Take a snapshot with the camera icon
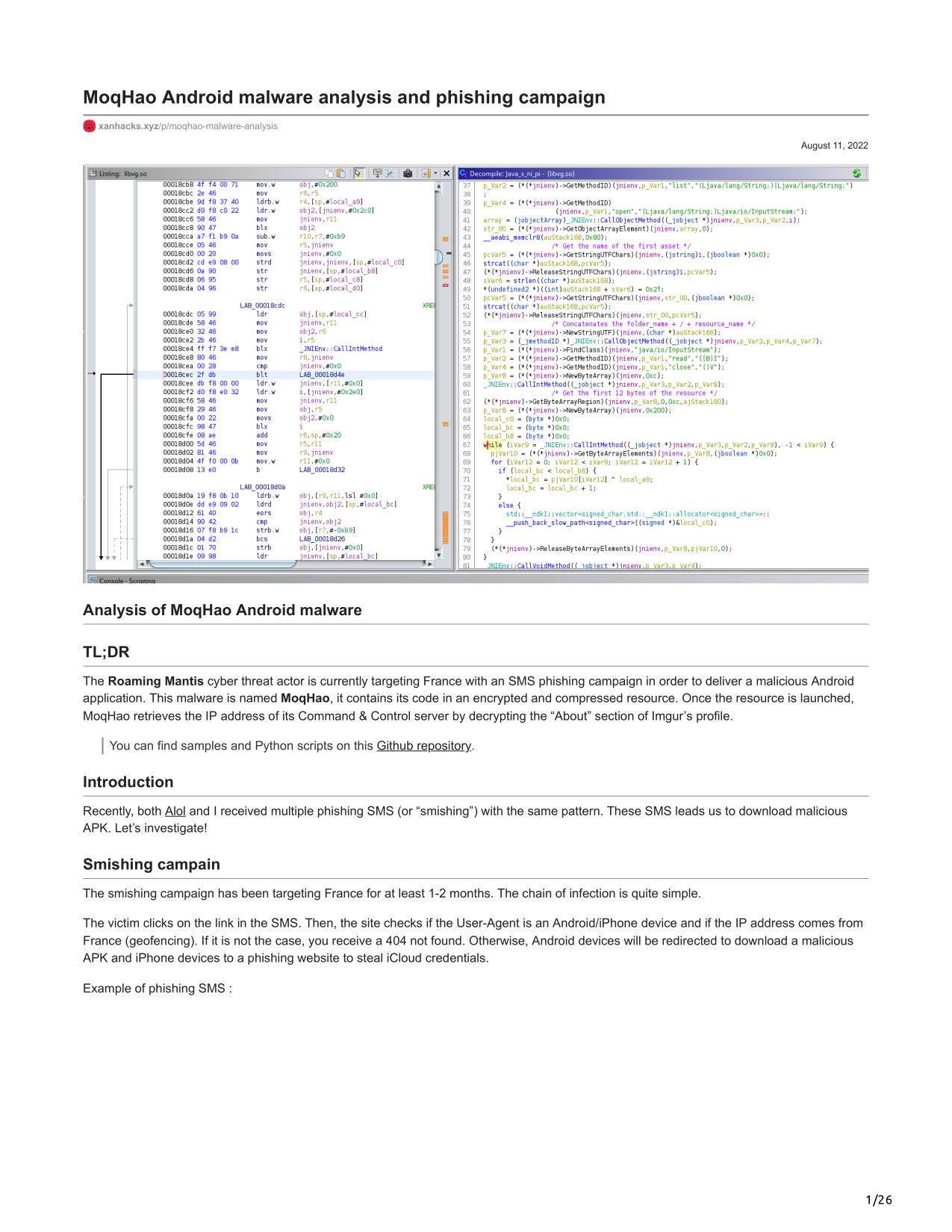Image resolution: width=952 pixels, height=1232 pixels. (x=408, y=173)
